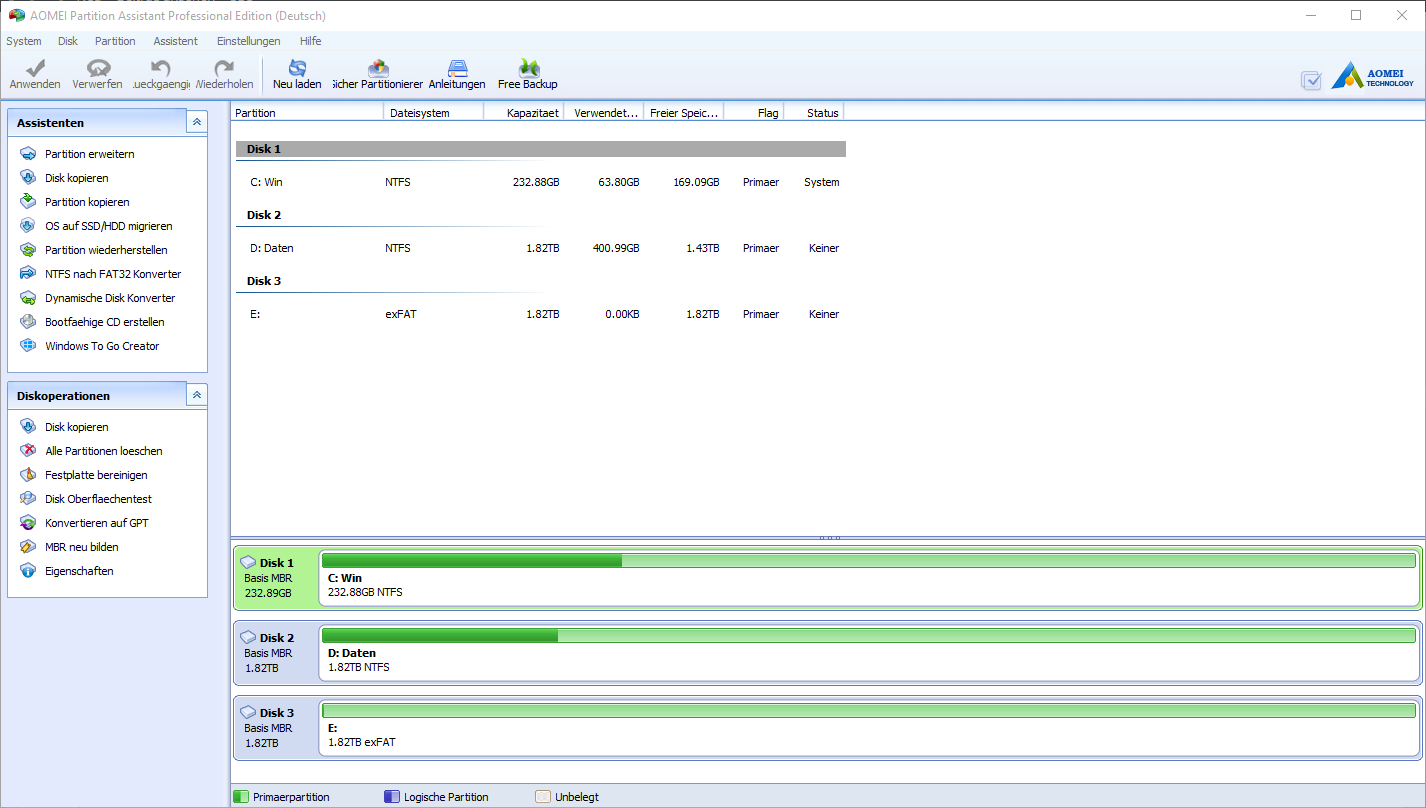This screenshot has width=1426, height=808.
Task: Click the Festplatte bereinigen icon
Action: tap(28, 475)
